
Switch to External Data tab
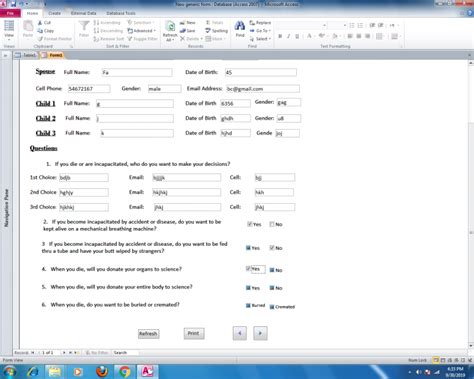coord(83,13)
